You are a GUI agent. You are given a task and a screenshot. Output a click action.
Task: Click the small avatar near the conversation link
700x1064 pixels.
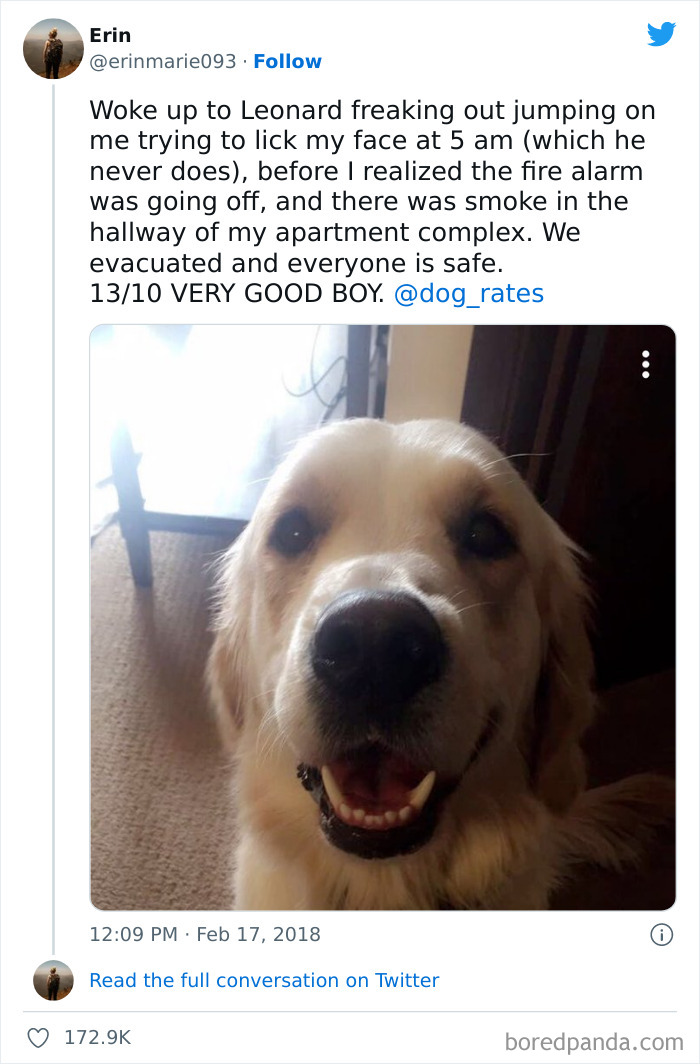pyautogui.click(x=53, y=980)
